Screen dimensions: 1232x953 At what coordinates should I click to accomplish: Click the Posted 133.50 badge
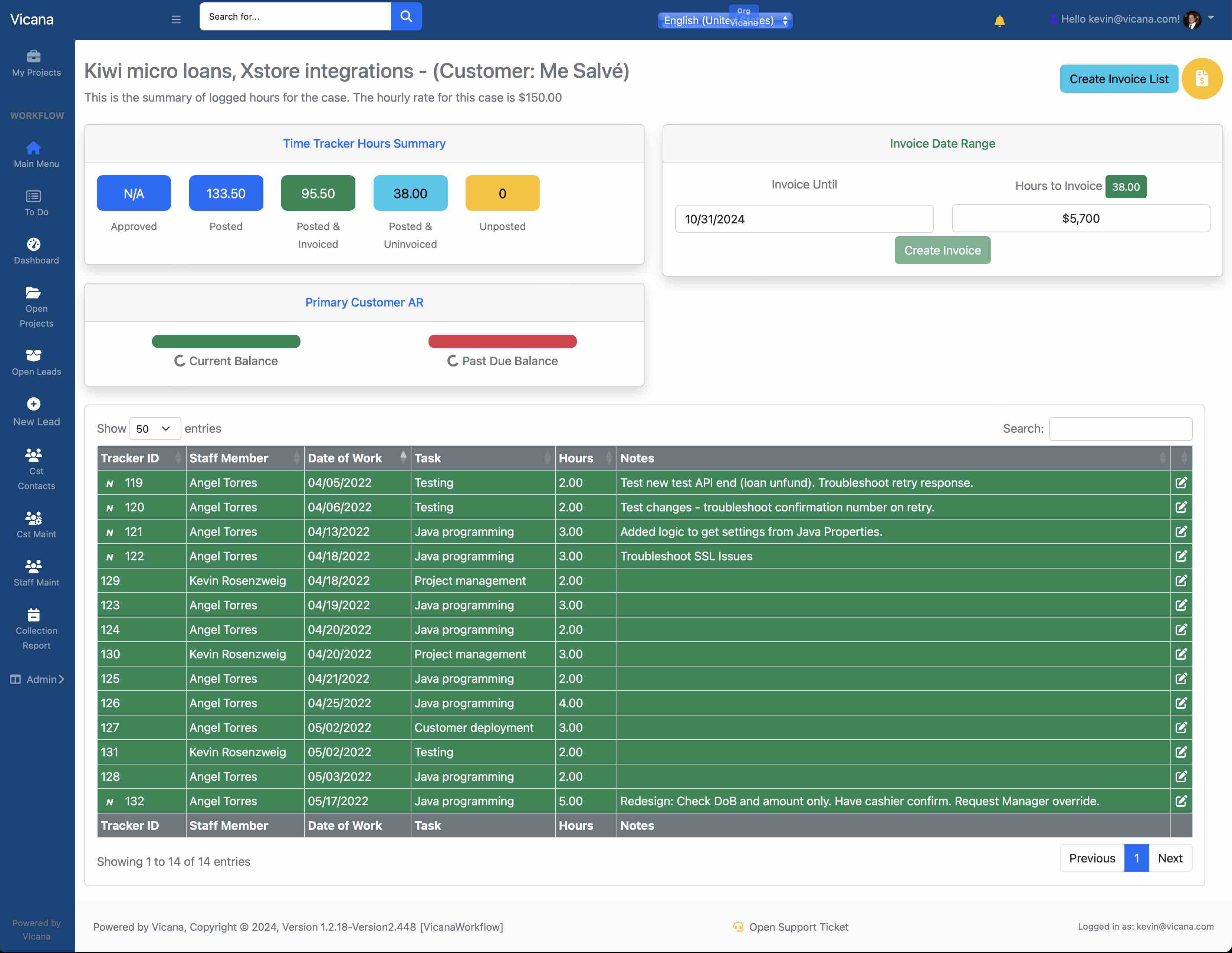(x=226, y=194)
